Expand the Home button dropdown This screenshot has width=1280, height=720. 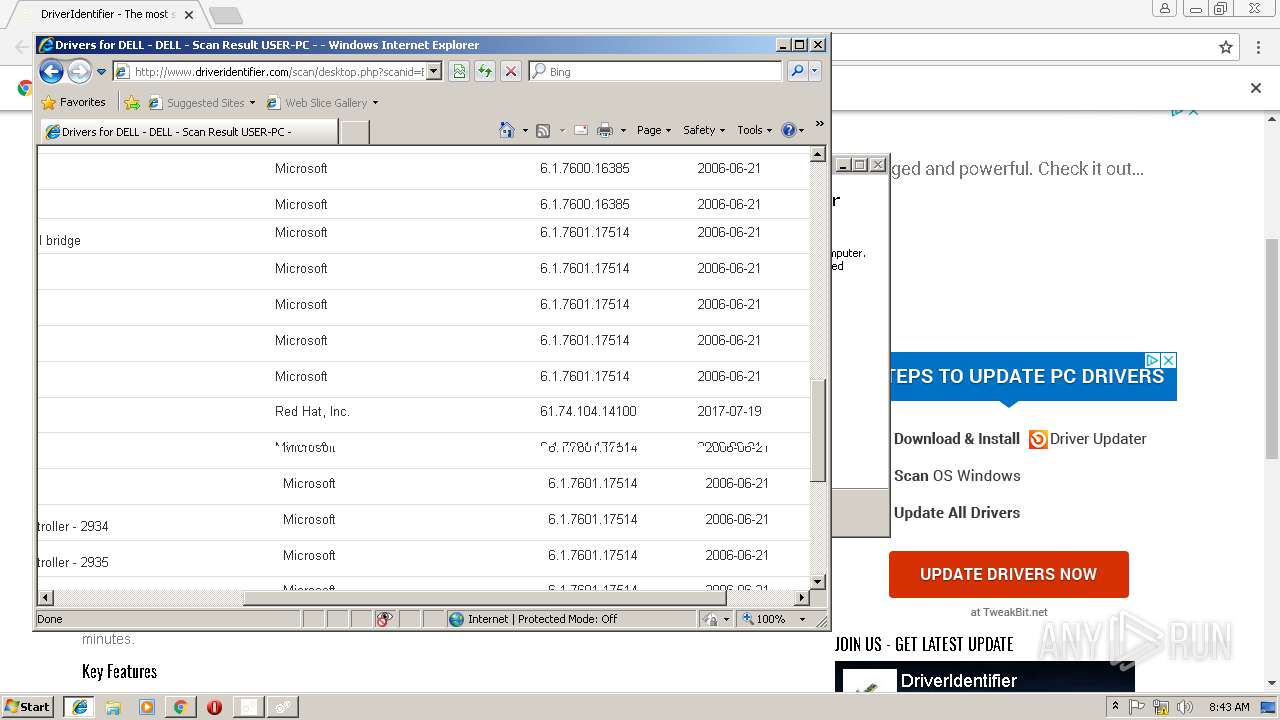coord(525,130)
